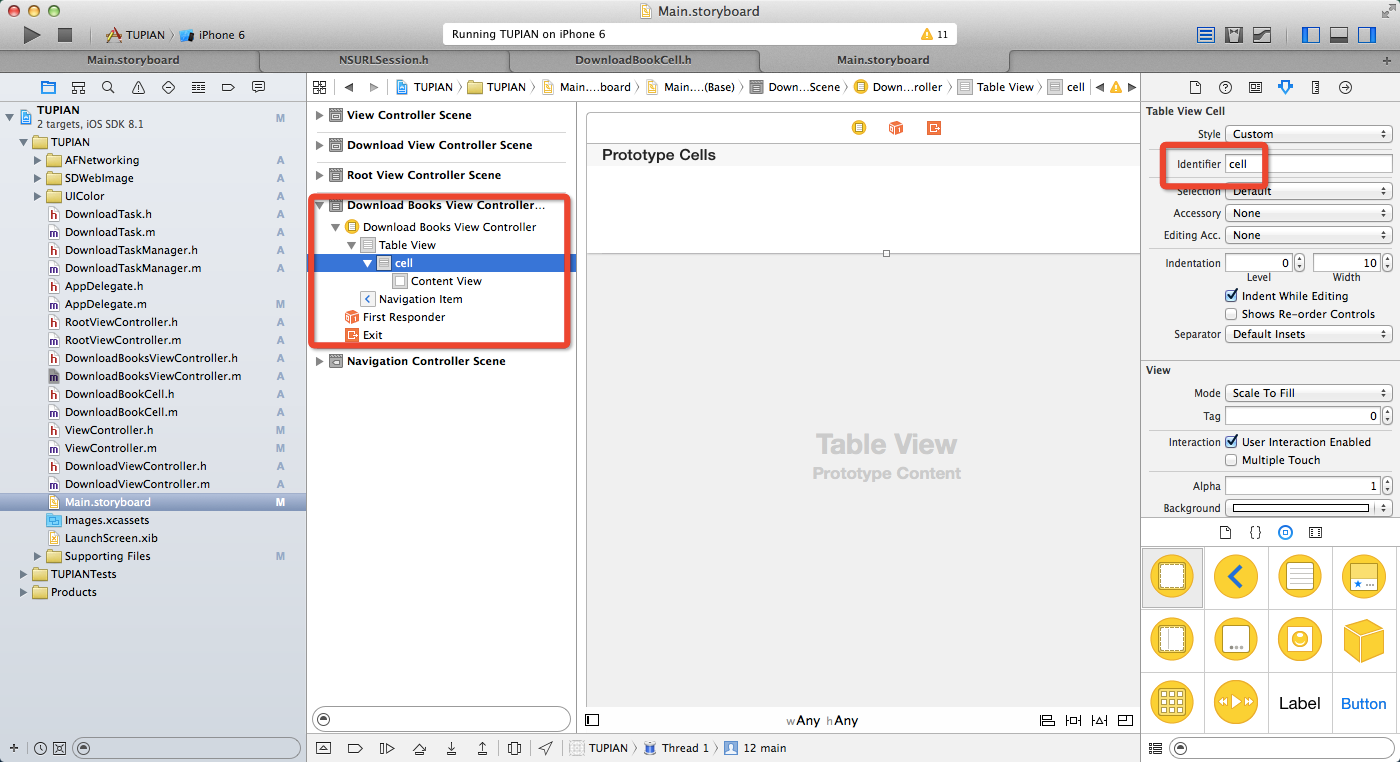Hide the document outline
This screenshot has width=1400, height=762.
point(592,720)
